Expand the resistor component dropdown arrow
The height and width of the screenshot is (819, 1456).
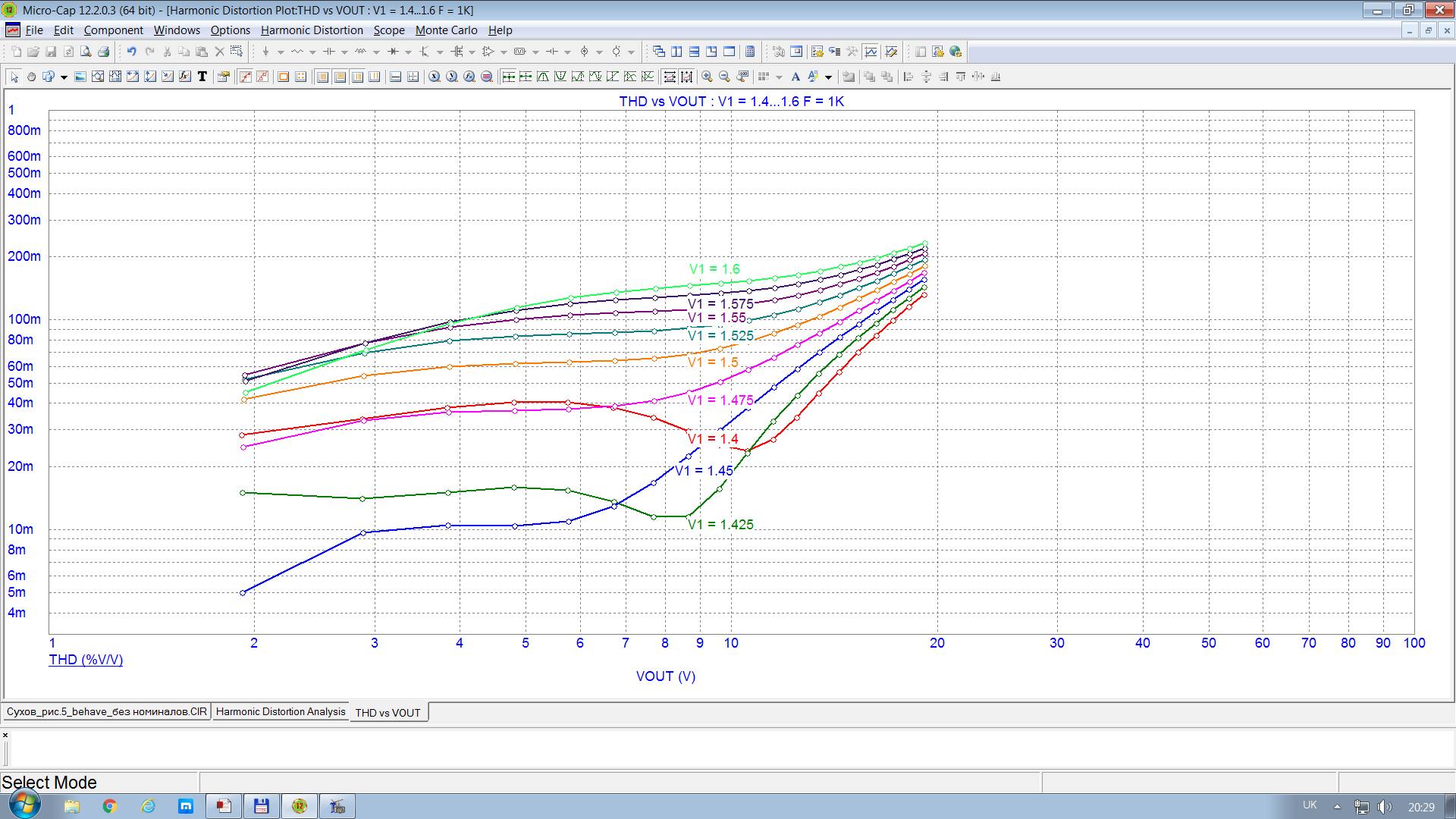click(312, 52)
